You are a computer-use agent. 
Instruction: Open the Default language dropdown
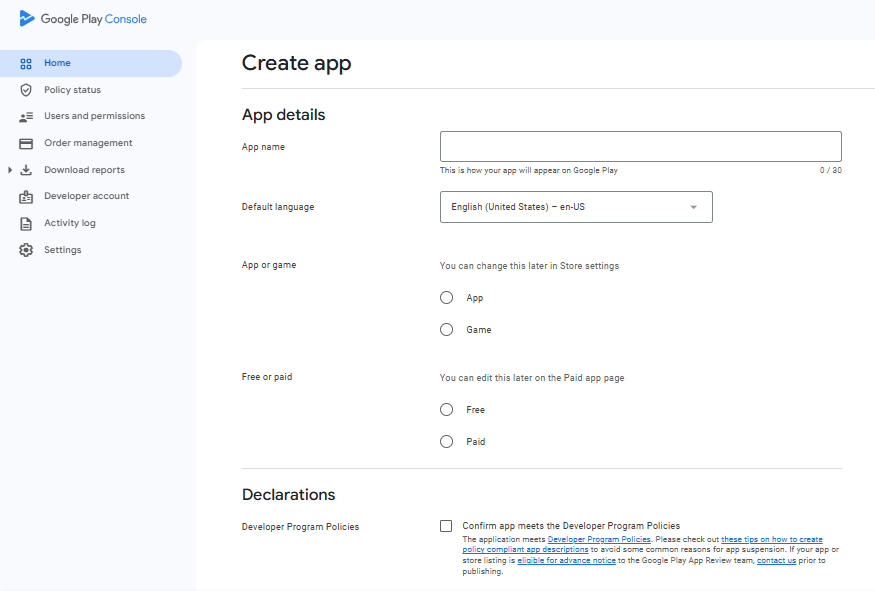(576, 207)
